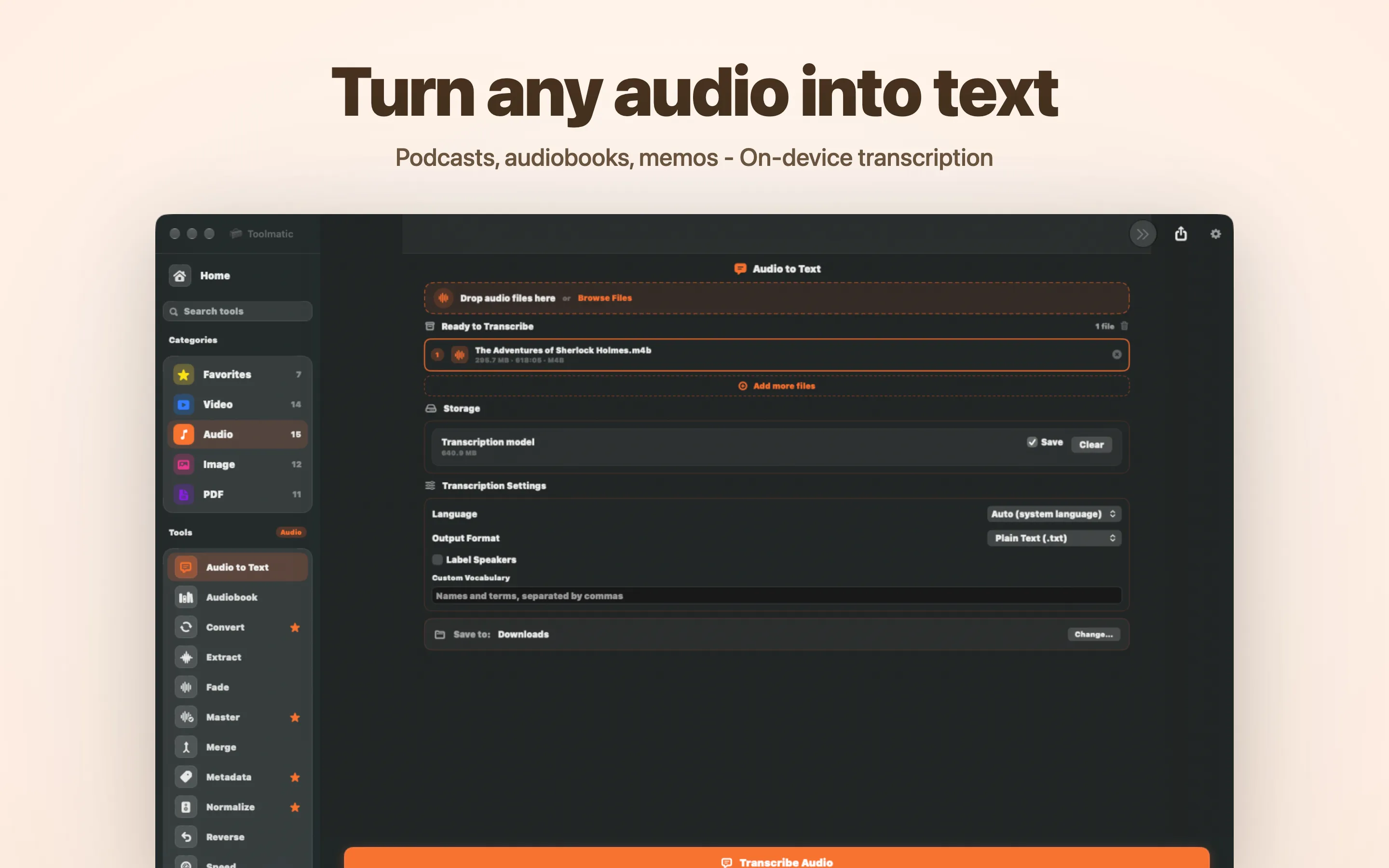This screenshot has width=1389, height=868.
Task: Click Add more files
Action: click(776, 386)
